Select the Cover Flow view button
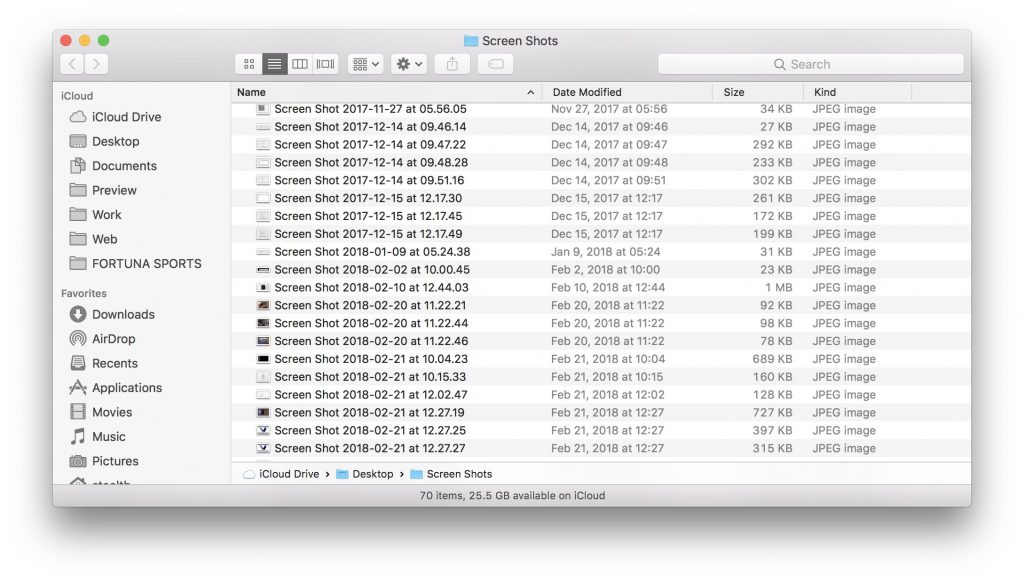1024x582 pixels. 325,64
